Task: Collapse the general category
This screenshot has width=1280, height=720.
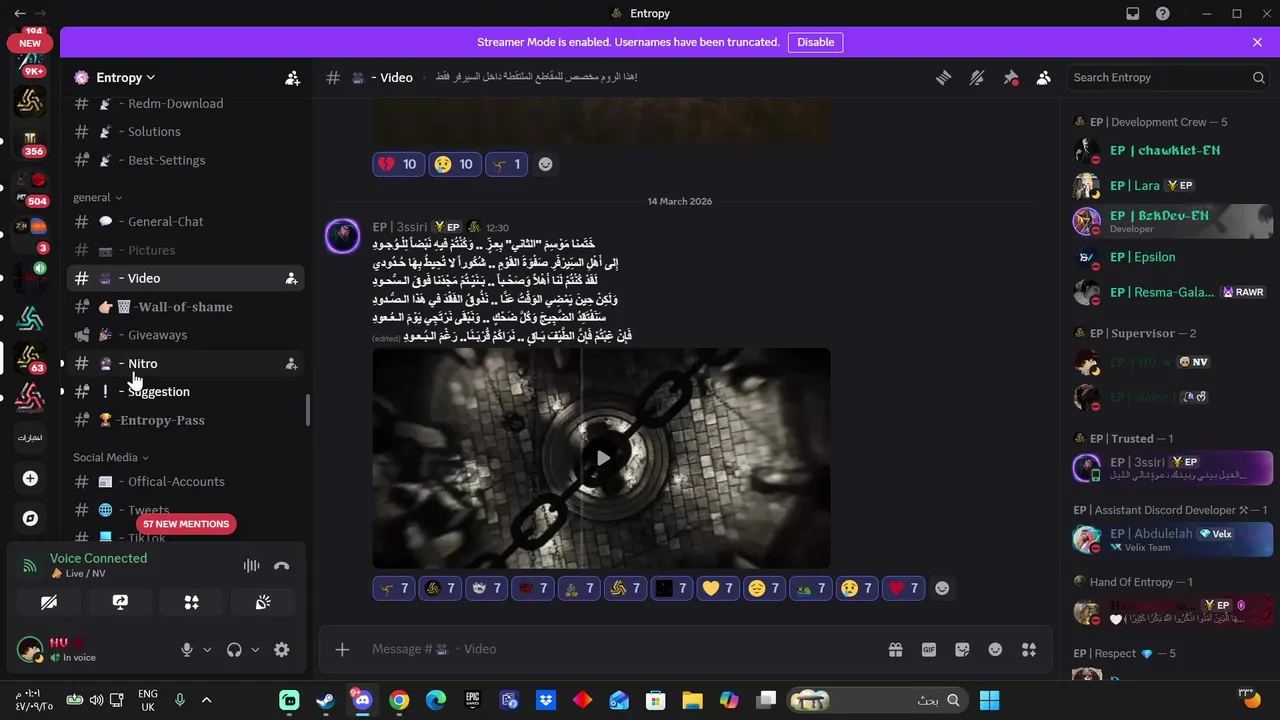Action: coord(97,197)
